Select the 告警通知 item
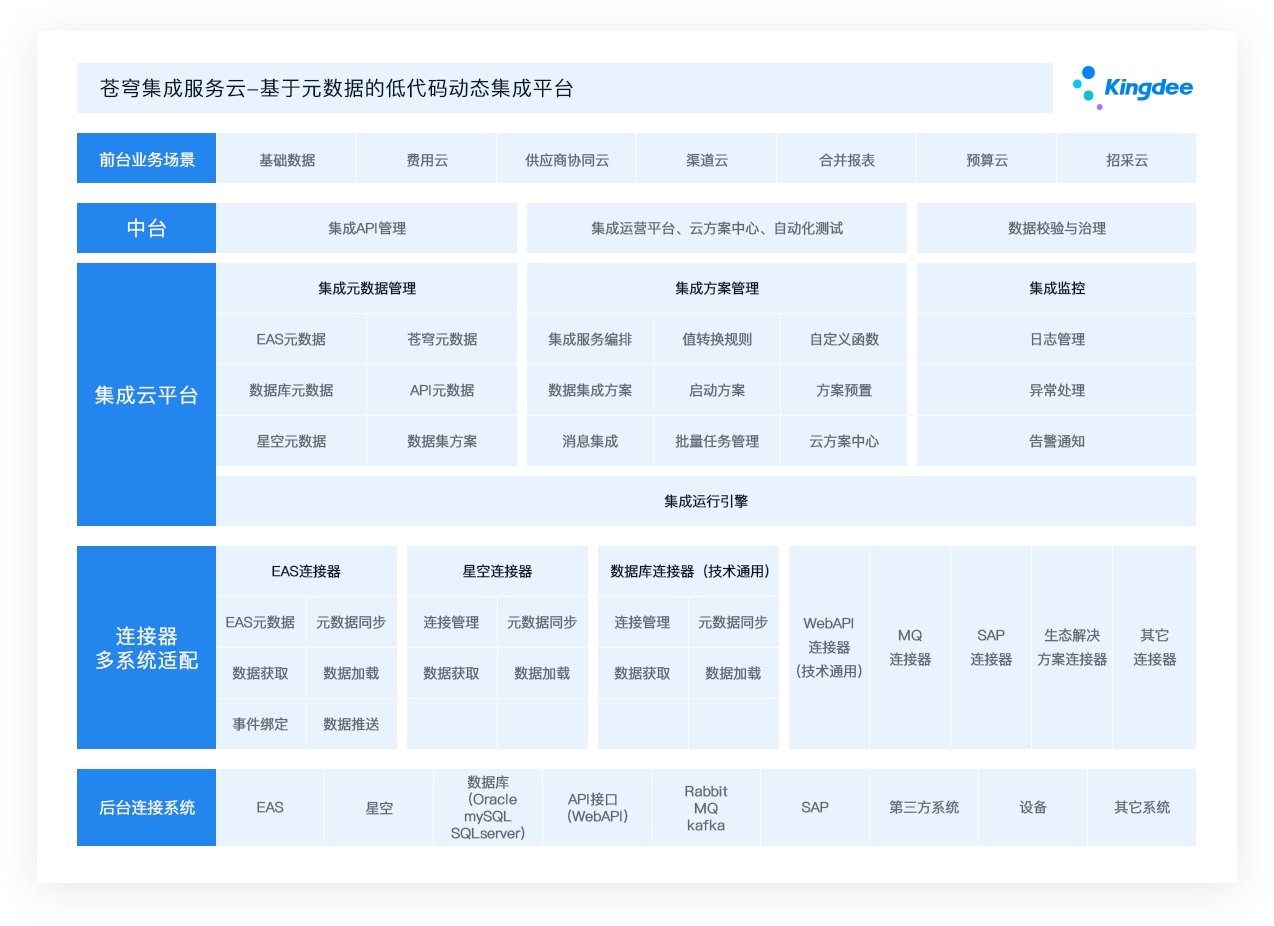1274x926 pixels. (1056, 441)
